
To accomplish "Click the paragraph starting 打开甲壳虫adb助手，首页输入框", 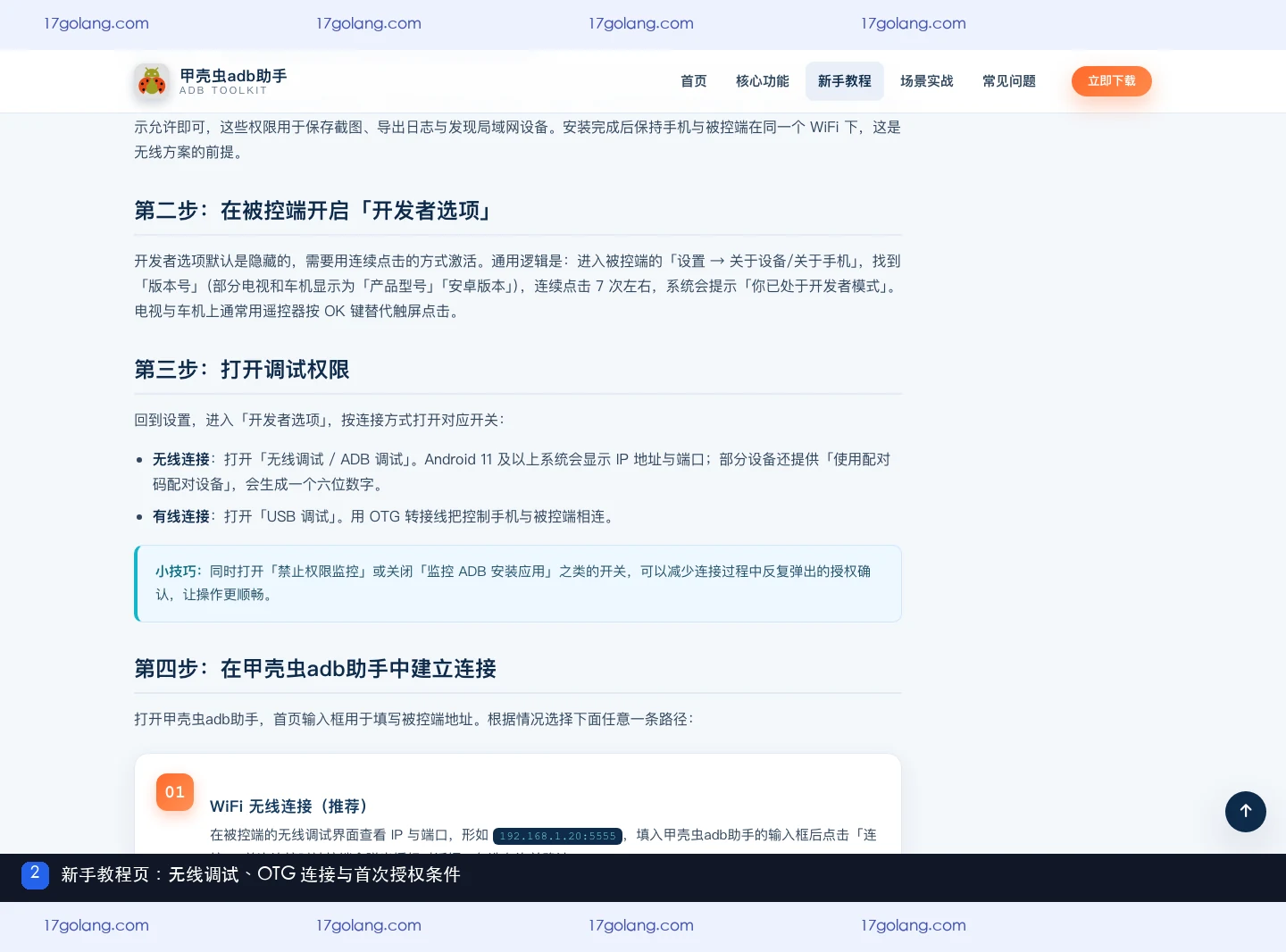I will click(413, 719).
